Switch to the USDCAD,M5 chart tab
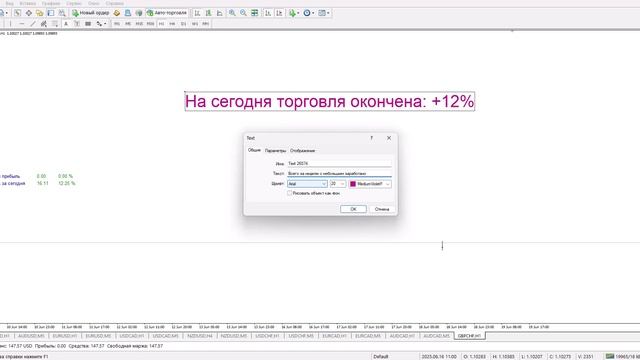 (x=166, y=336)
